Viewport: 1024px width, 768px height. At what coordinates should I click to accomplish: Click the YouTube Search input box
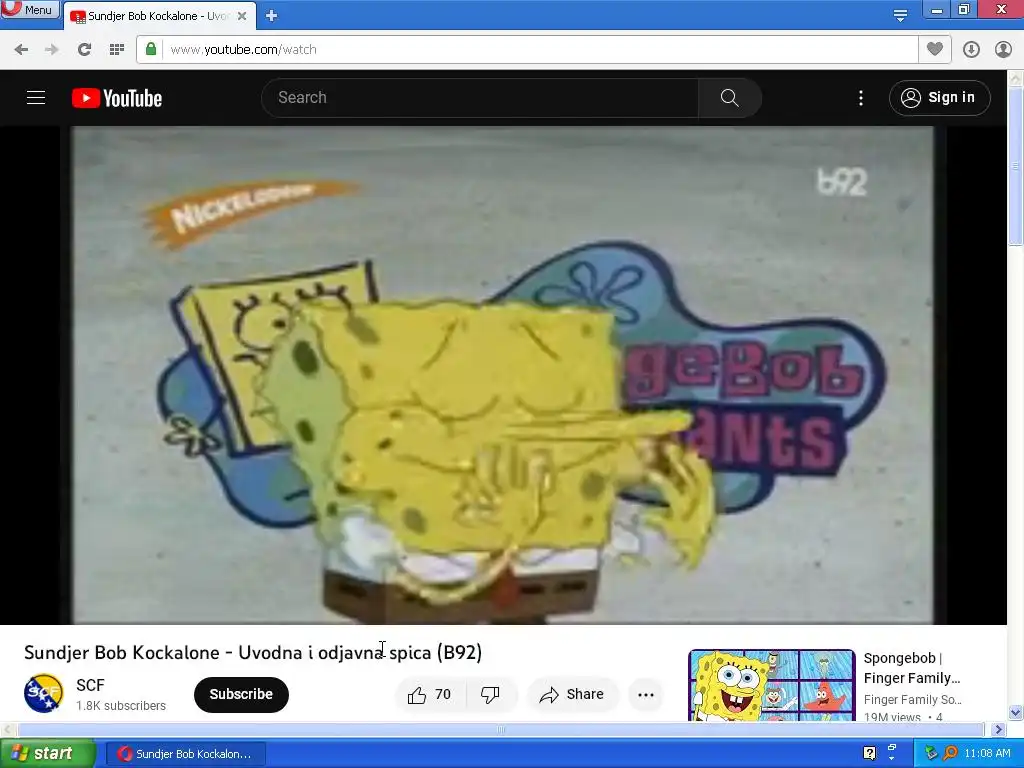480,98
